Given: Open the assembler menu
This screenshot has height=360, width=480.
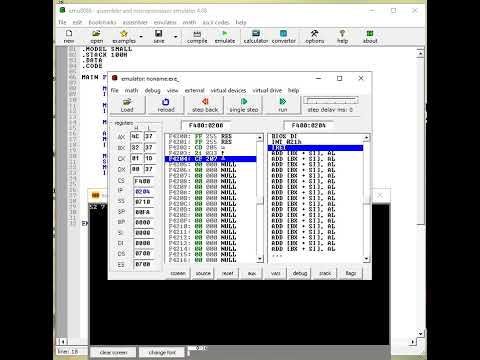Looking at the screenshot, I should [135, 22].
